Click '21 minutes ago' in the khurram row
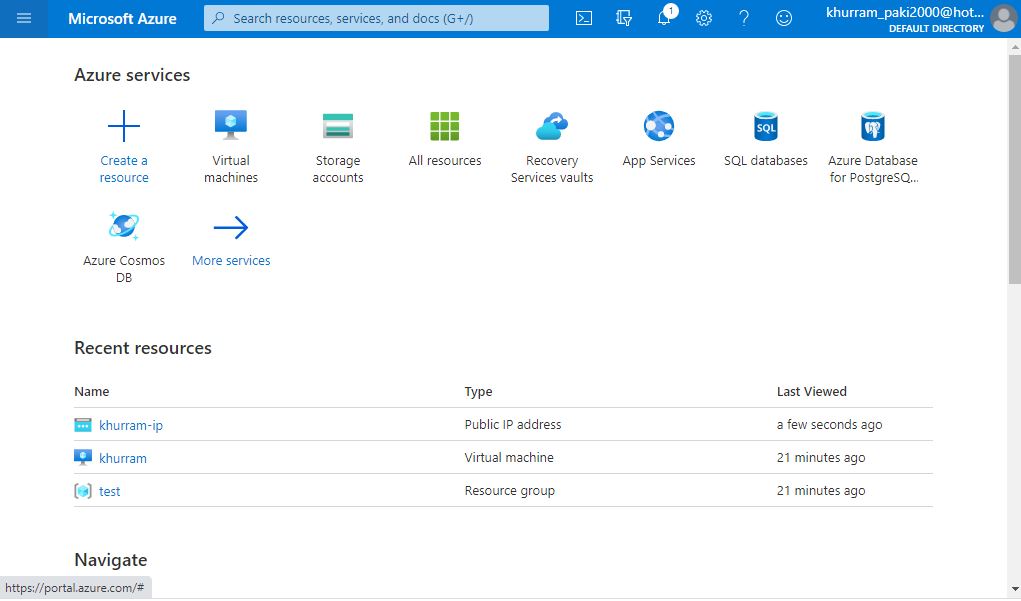1021x601 pixels. pyautogui.click(x=820, y=458)
